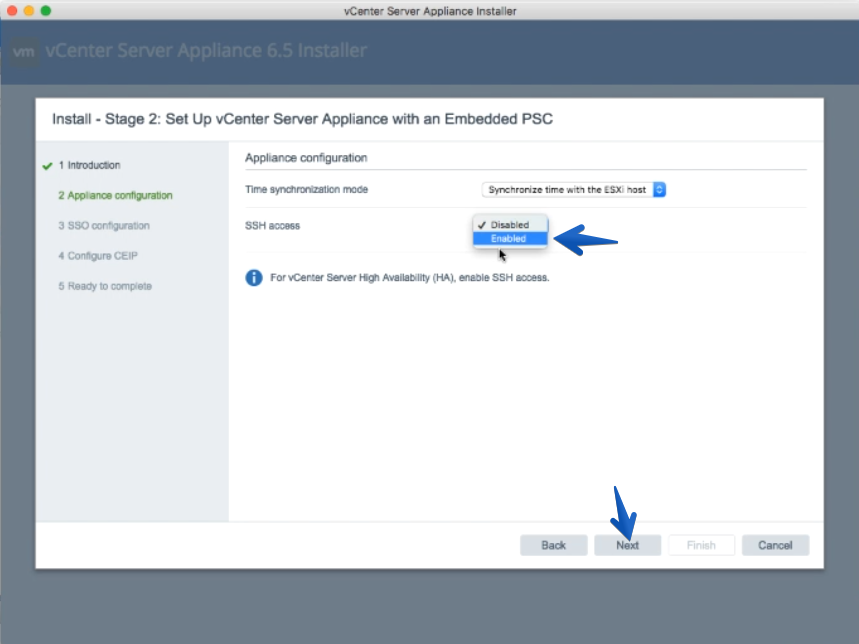Choose Disabled in the SSH access list

(510, 225)
